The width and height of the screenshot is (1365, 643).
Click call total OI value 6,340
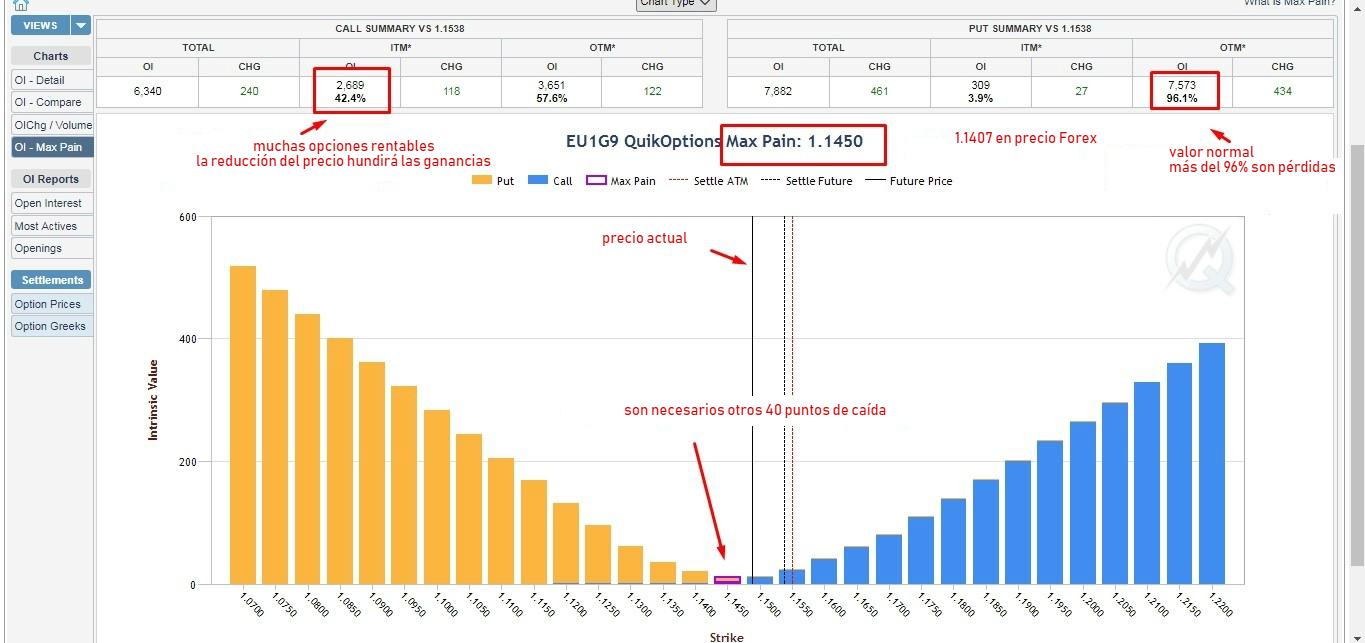coord(147,92)
